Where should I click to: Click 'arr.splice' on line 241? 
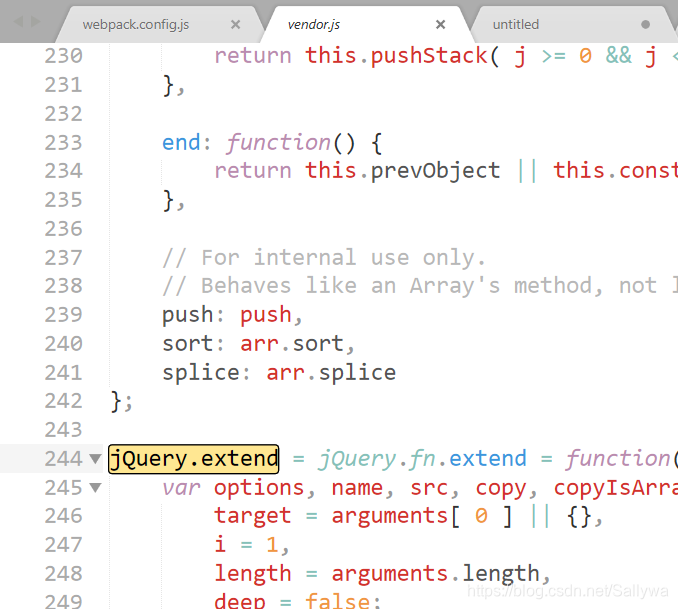coord(331,373)
